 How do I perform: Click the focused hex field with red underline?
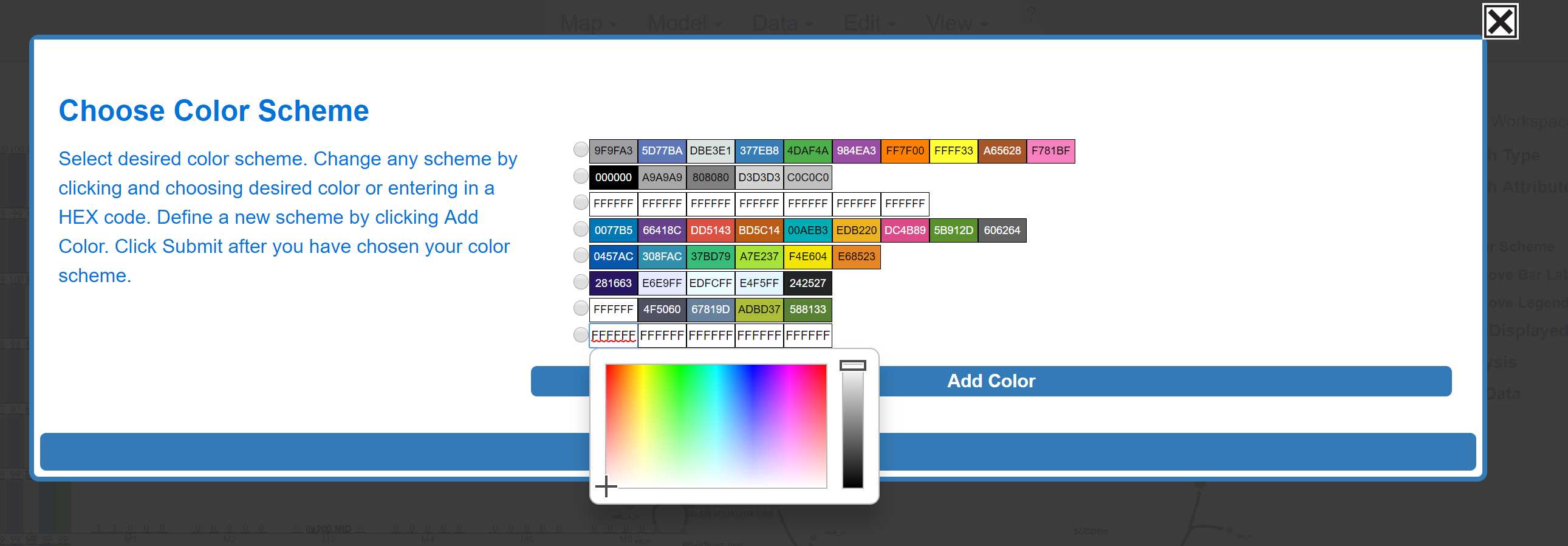click(614, 336)
